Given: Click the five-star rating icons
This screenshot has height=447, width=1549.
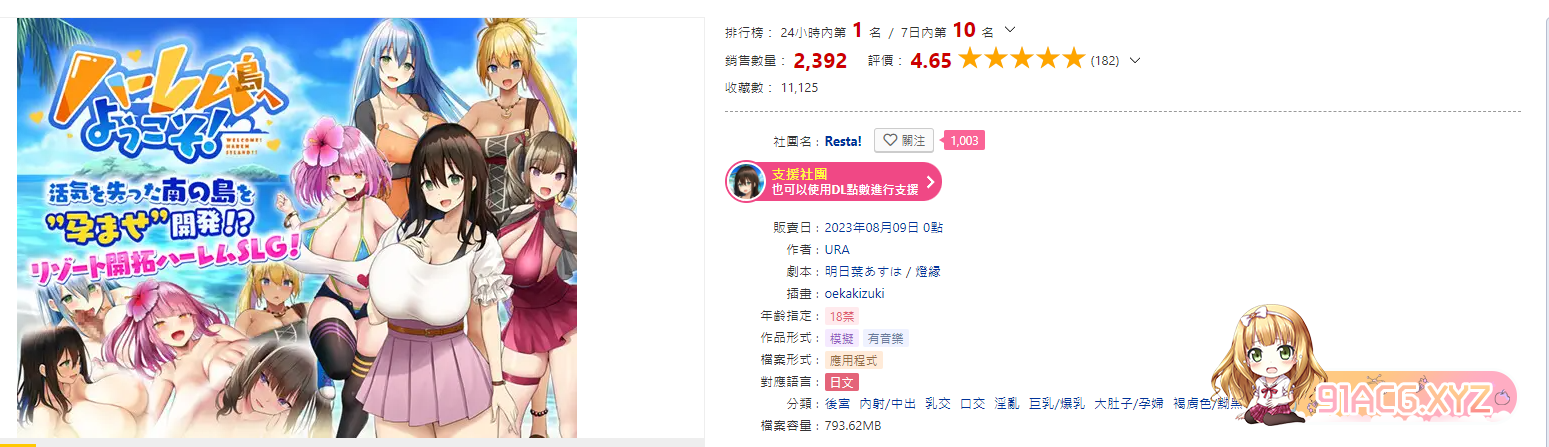Looking at the screenshot, I should pyautogui.click(x=1021, y=59).
